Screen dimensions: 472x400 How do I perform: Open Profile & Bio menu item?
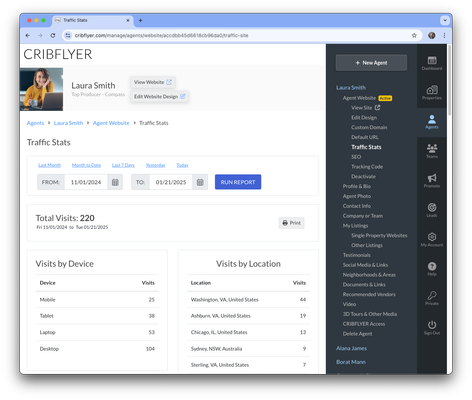(x=357, y=186)
